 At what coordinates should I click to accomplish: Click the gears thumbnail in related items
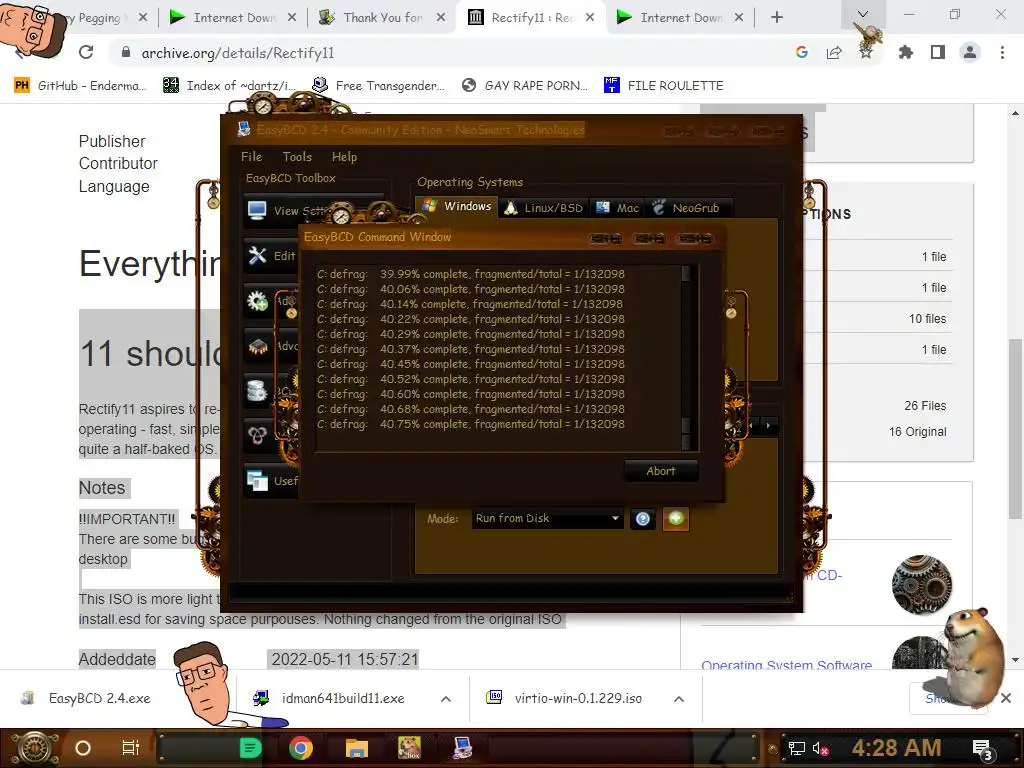tap(921, 584)
